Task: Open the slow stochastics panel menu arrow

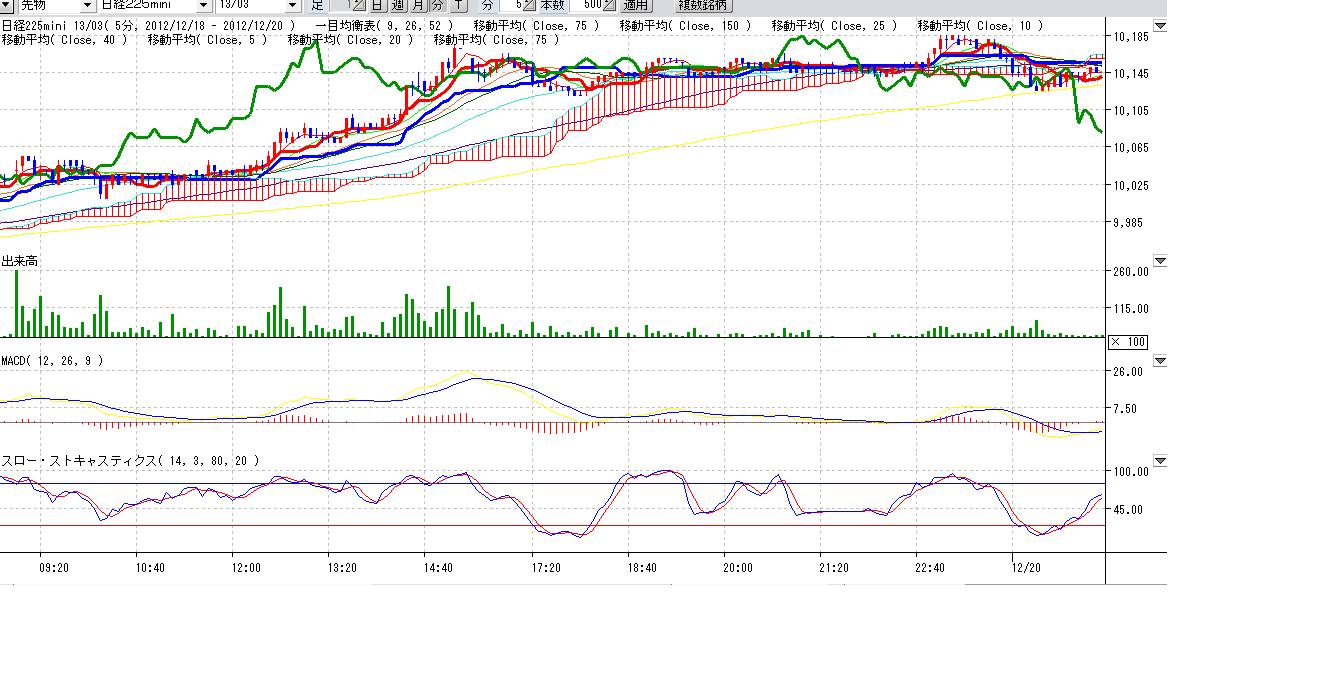Action: tap(1160, 461)
